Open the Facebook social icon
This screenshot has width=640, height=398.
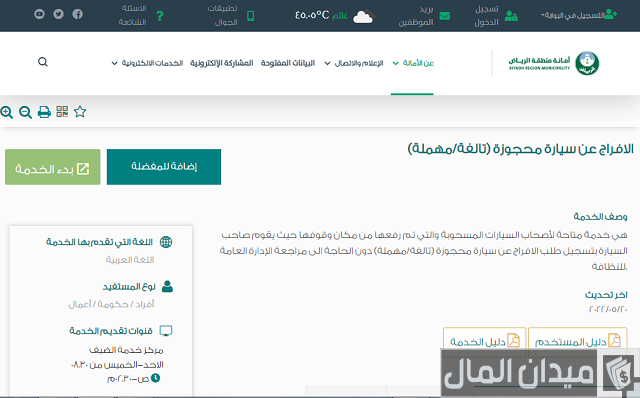pos(78,14)
